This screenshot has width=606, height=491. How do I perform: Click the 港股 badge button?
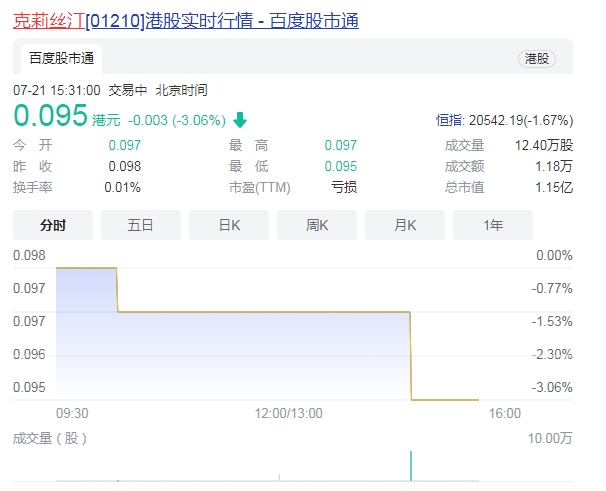pos(536,59)
